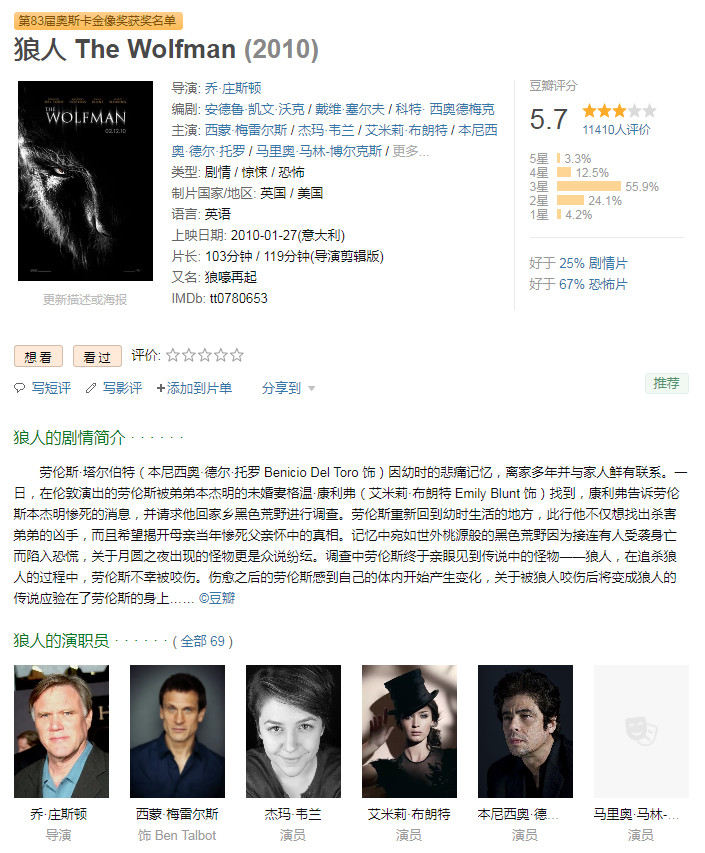This screenshot has width=705, height=853.
Task: Click the 推荐 recommend button
Action: click(666, 384)
